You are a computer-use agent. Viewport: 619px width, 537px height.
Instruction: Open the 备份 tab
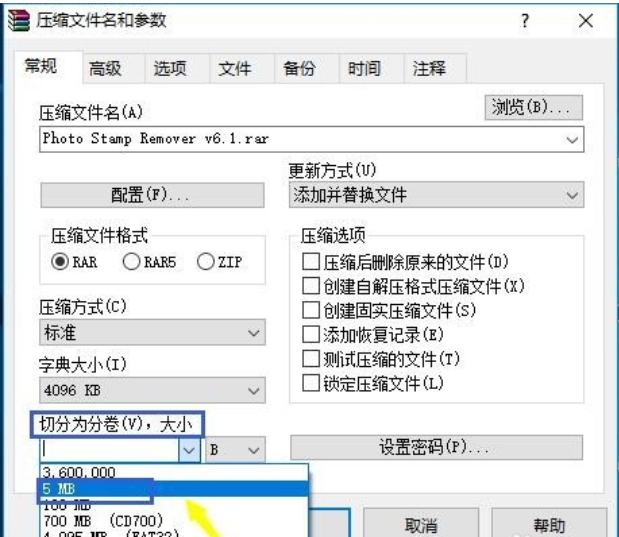[299, 68]
